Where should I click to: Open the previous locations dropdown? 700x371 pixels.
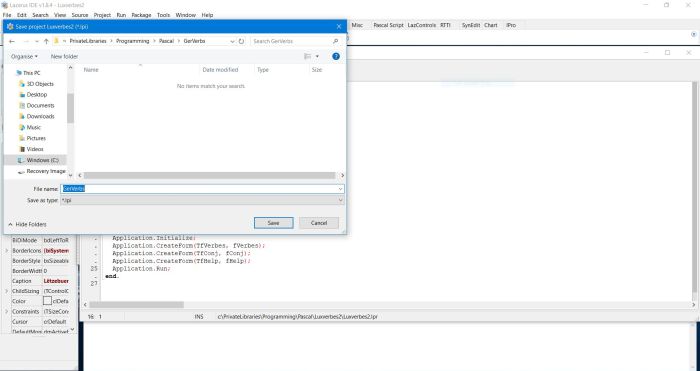(232, 41)
